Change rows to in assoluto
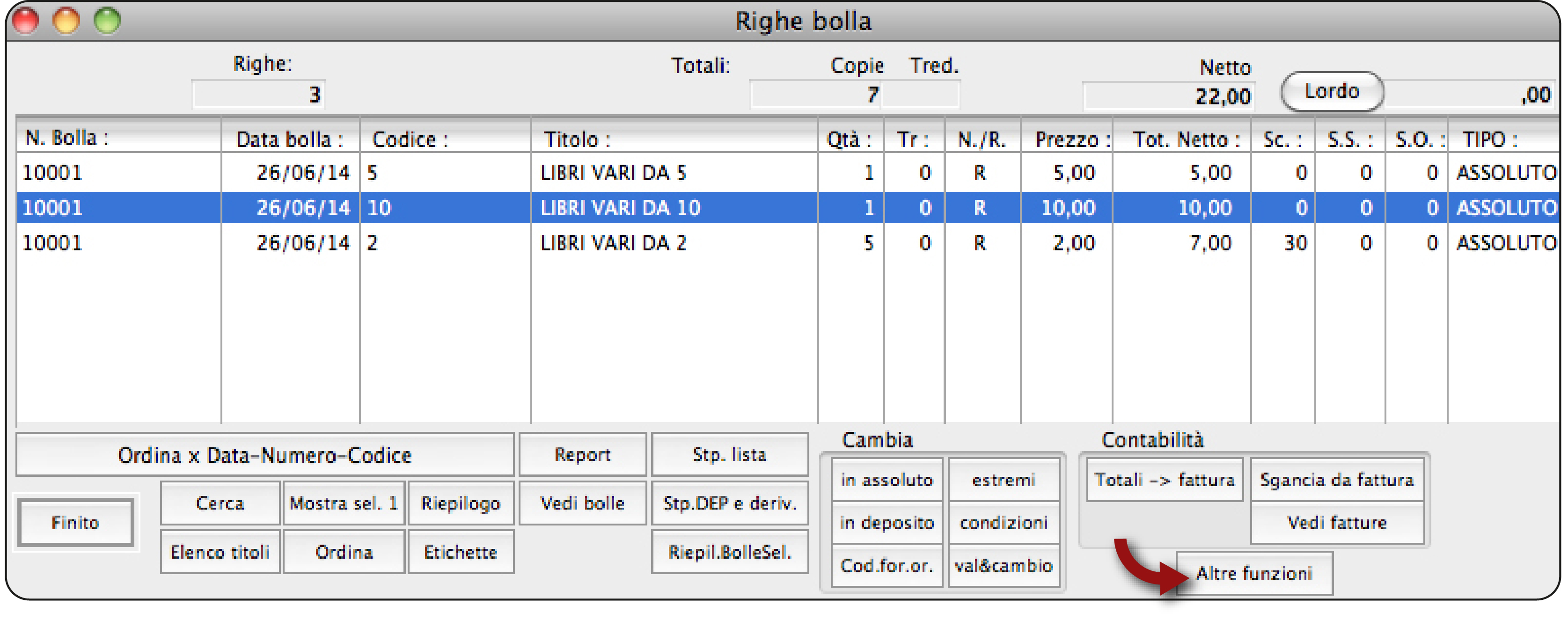This screenshot has width=1568, height=620. [887, 480]
